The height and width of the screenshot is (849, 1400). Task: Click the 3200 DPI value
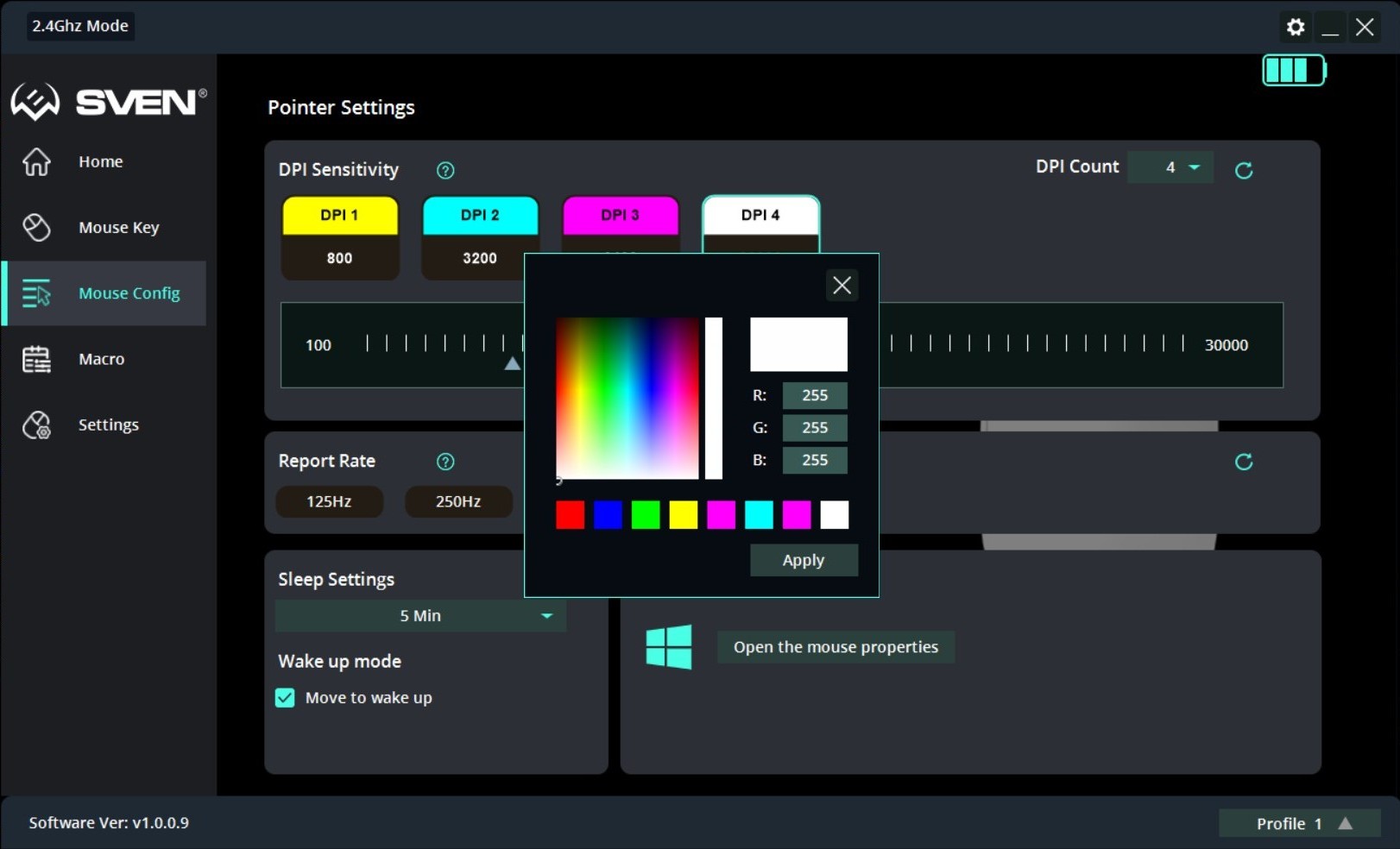(x=480, y=258)
